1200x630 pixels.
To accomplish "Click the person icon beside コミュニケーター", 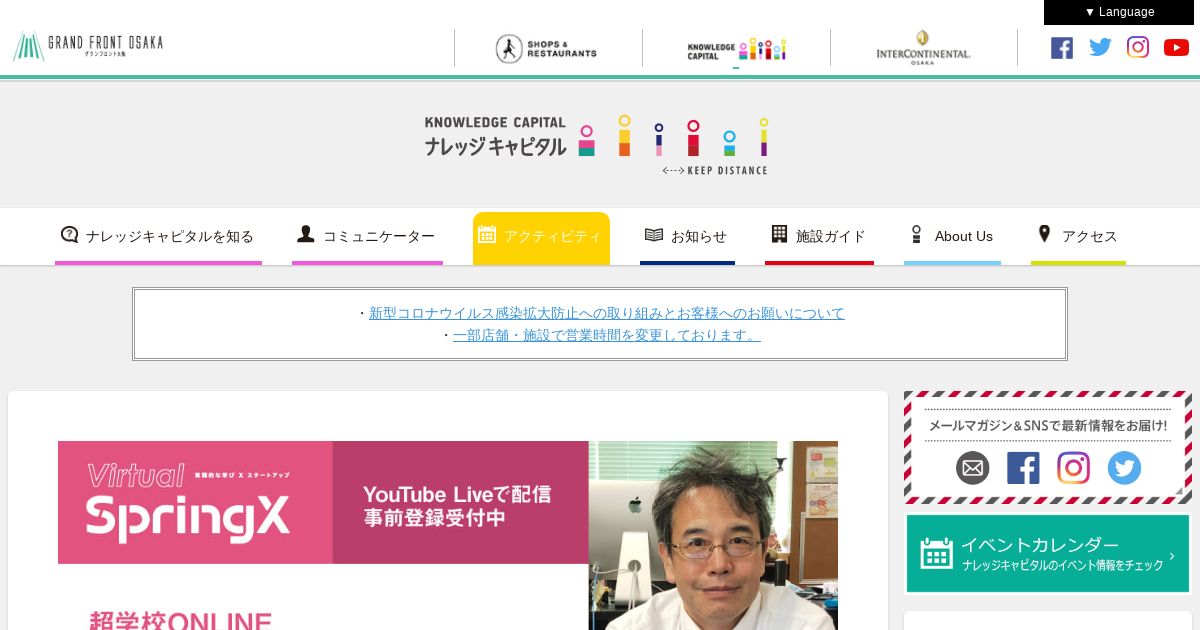I will pos(306,234).
